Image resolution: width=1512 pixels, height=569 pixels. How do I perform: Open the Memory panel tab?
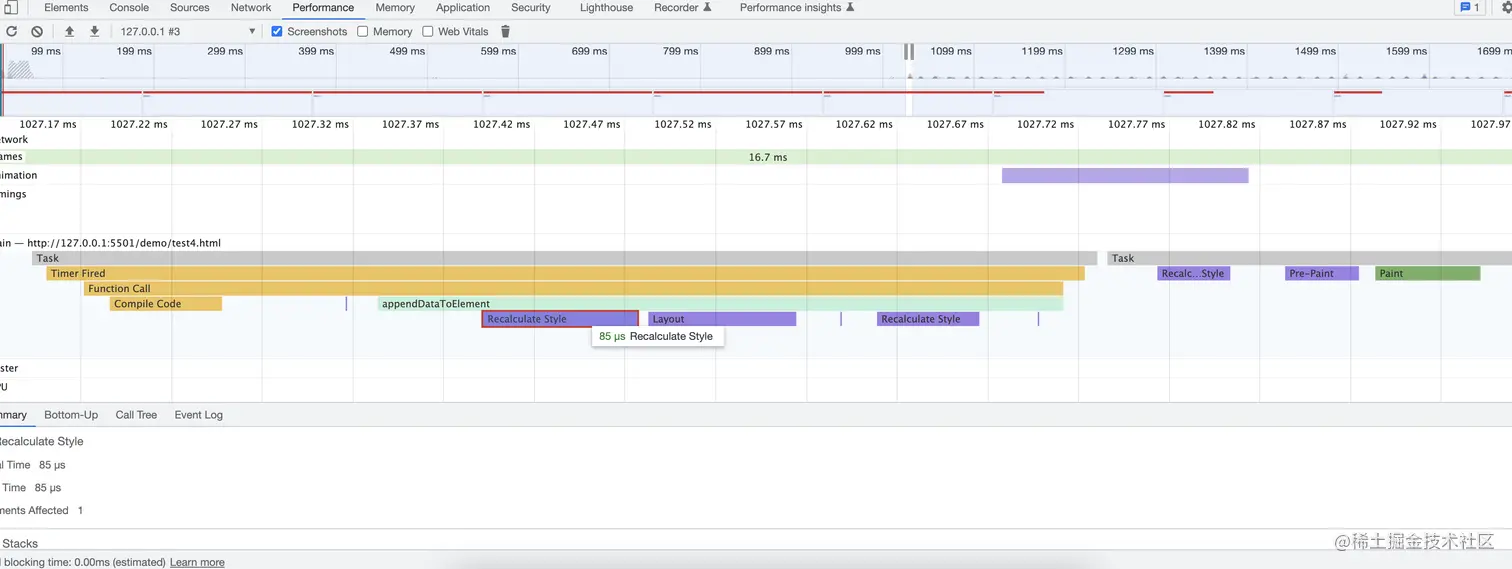(x=395, y=7)
